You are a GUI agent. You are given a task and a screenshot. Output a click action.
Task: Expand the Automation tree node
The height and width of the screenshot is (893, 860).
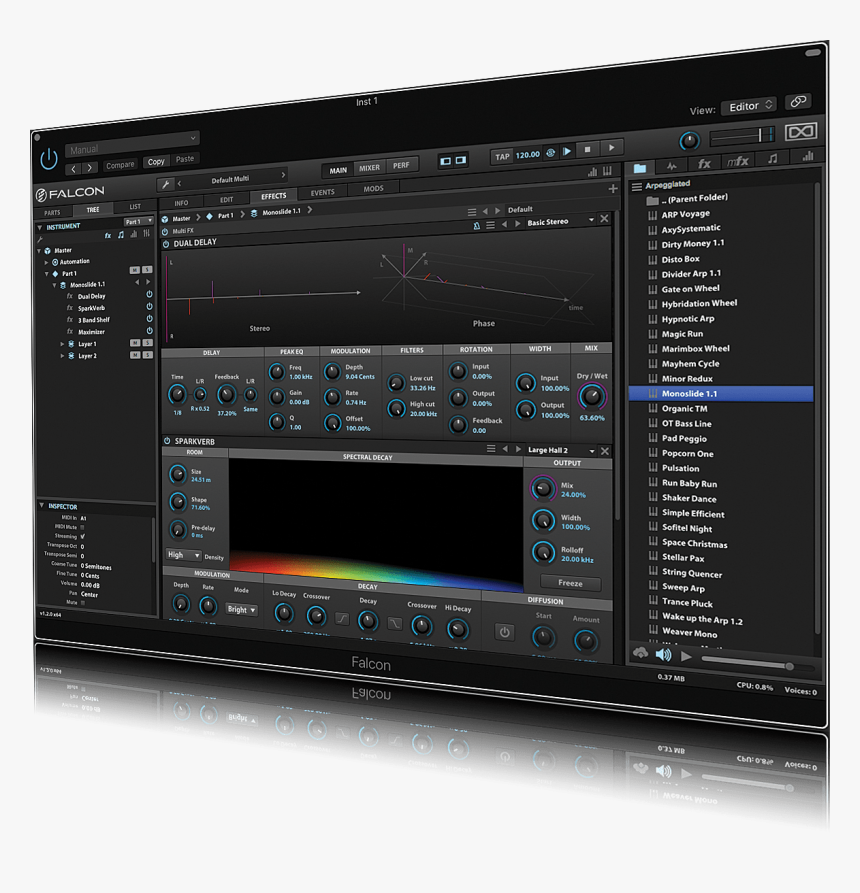46,263
